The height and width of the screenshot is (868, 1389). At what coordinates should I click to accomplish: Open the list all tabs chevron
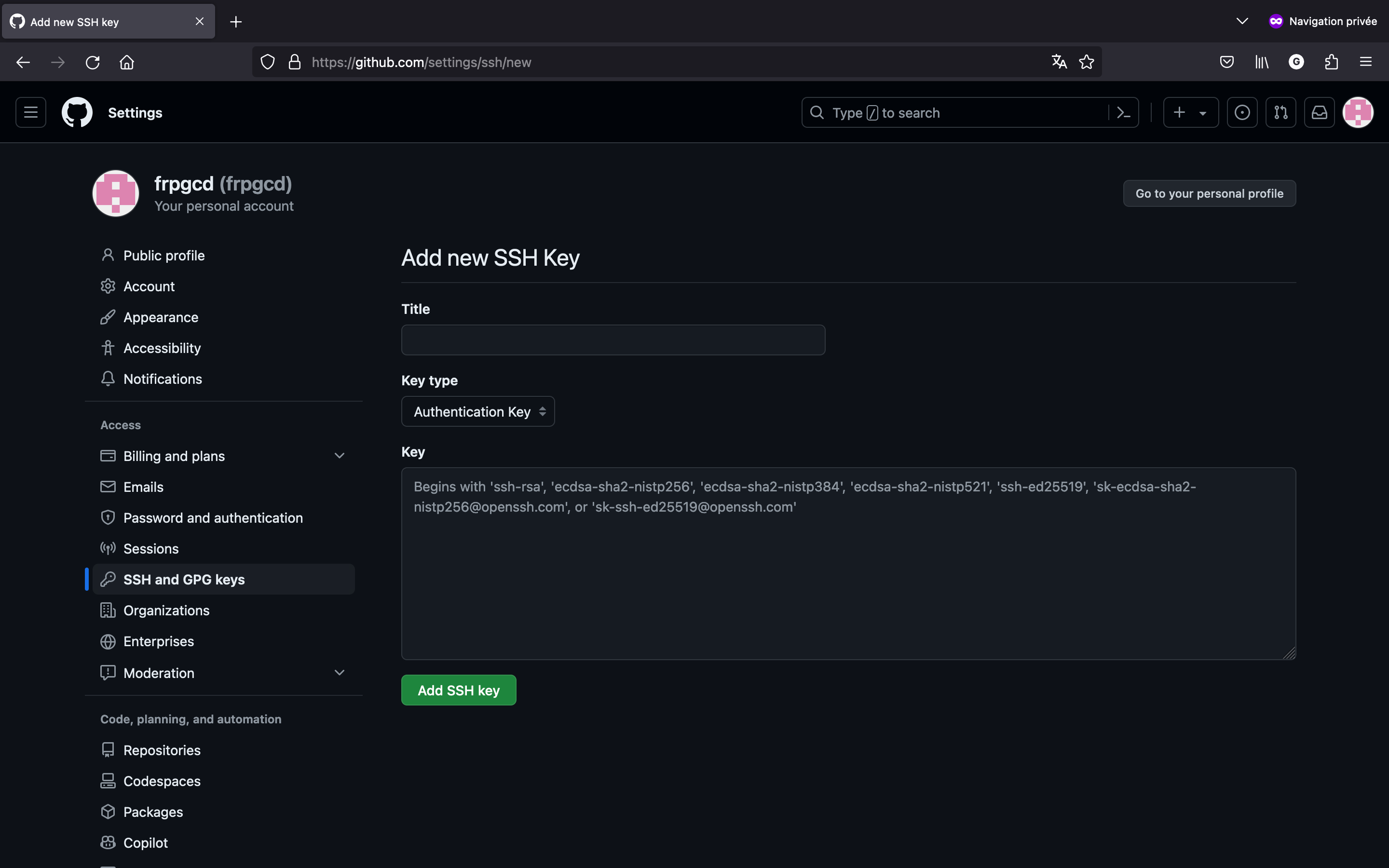pos(1242,21)
